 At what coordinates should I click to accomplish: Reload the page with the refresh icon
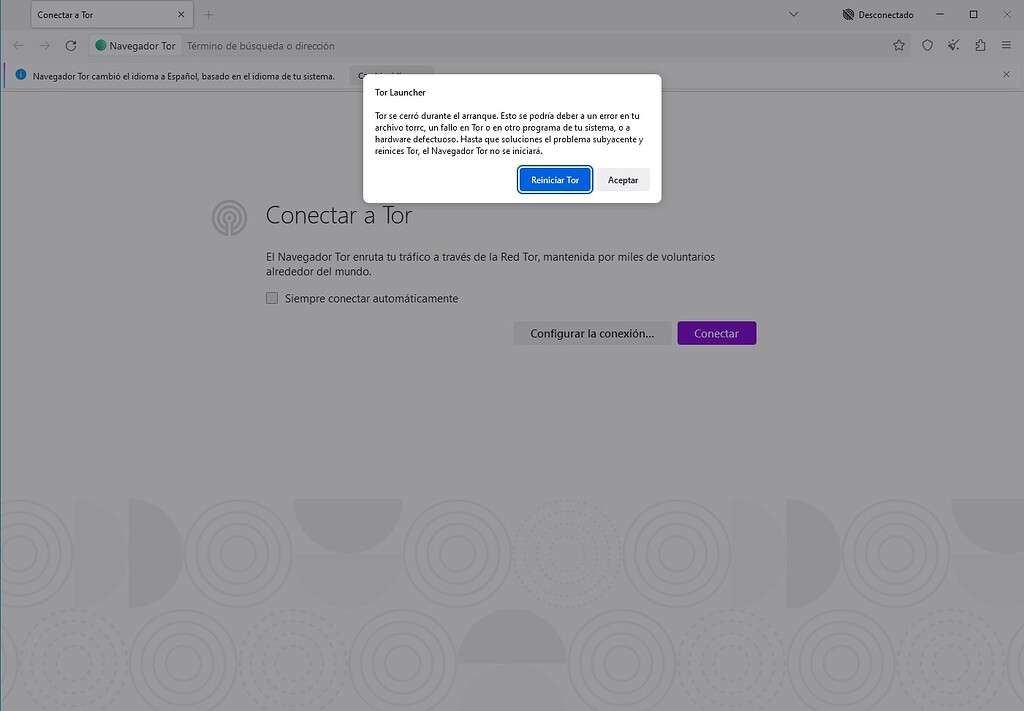[x=71, y=46]
